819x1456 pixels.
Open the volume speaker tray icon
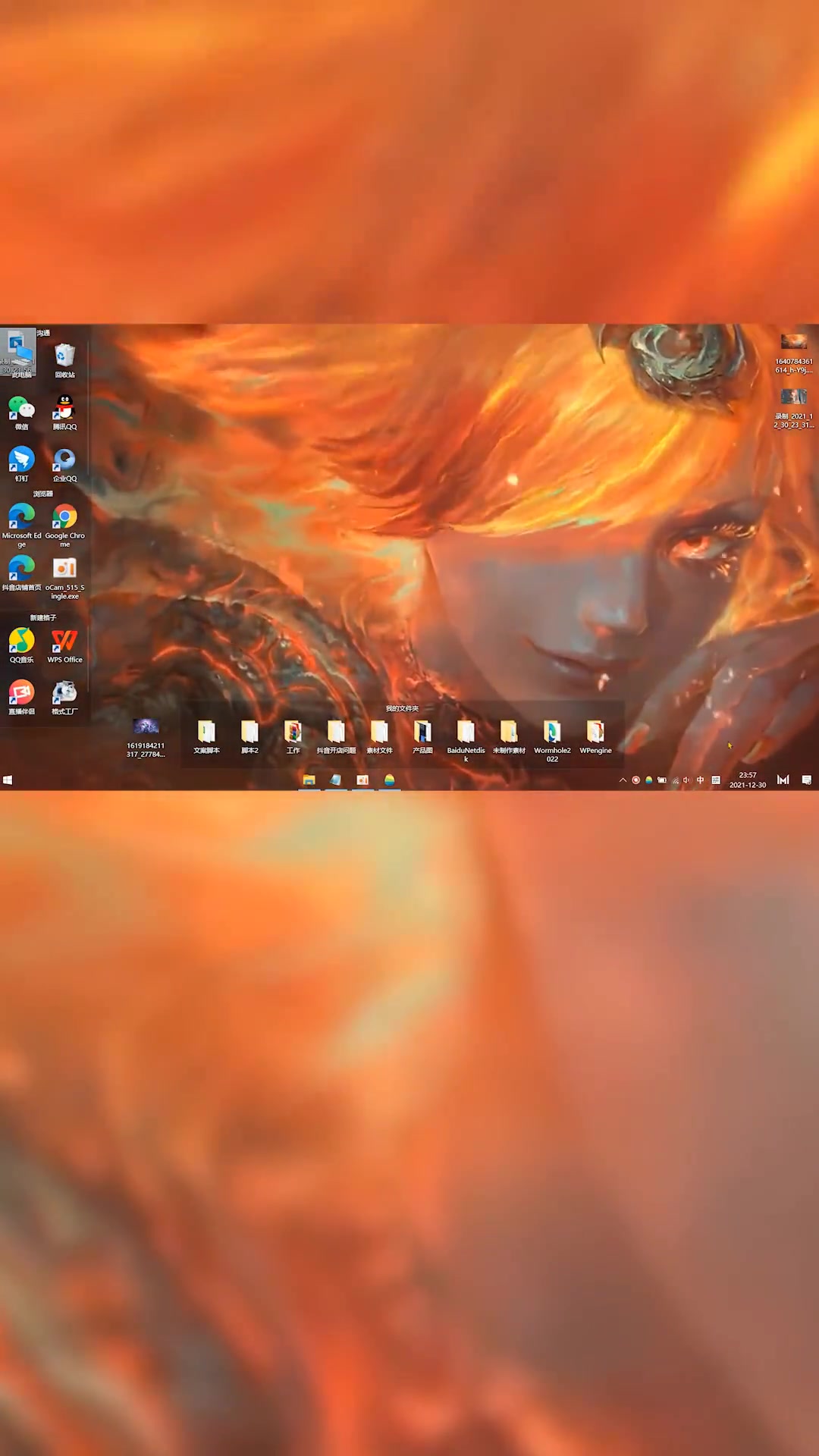[687, 780]
